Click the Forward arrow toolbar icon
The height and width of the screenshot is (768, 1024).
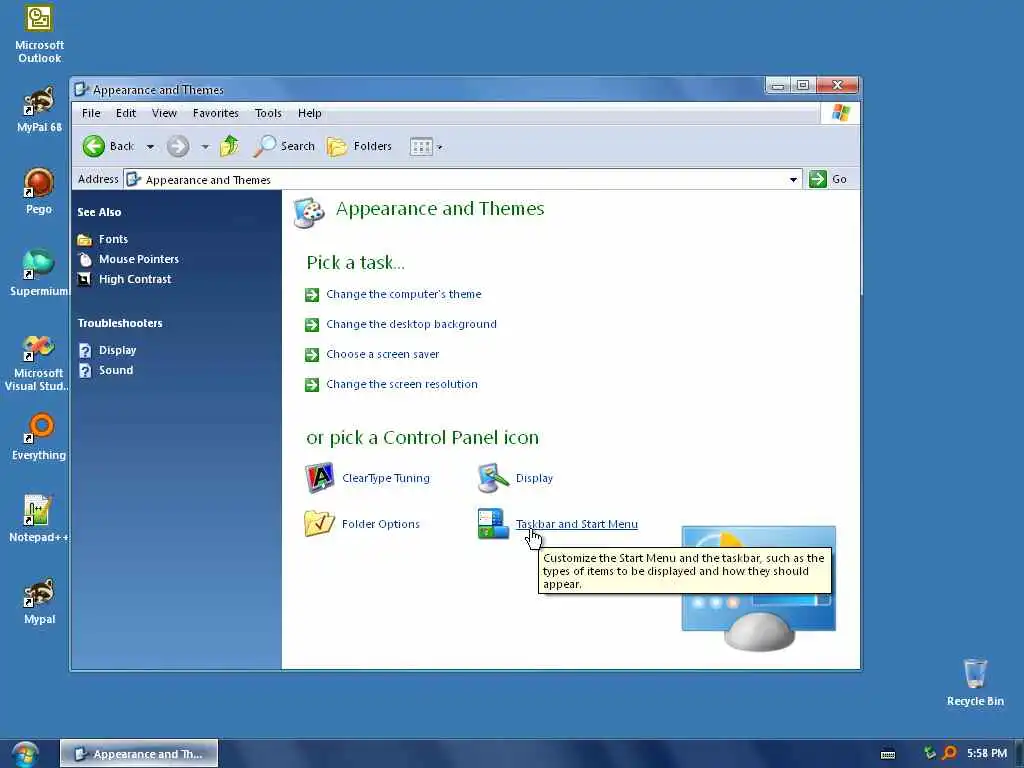(178, 146)
